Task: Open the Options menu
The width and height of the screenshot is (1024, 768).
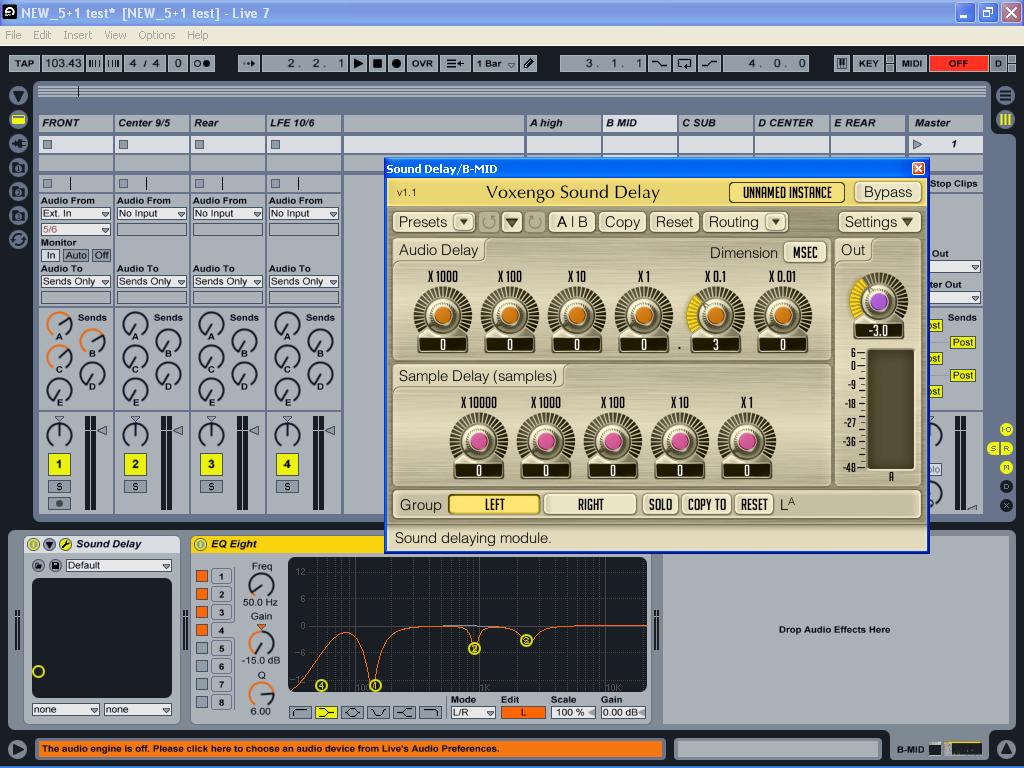Action: tap(156, 35)
